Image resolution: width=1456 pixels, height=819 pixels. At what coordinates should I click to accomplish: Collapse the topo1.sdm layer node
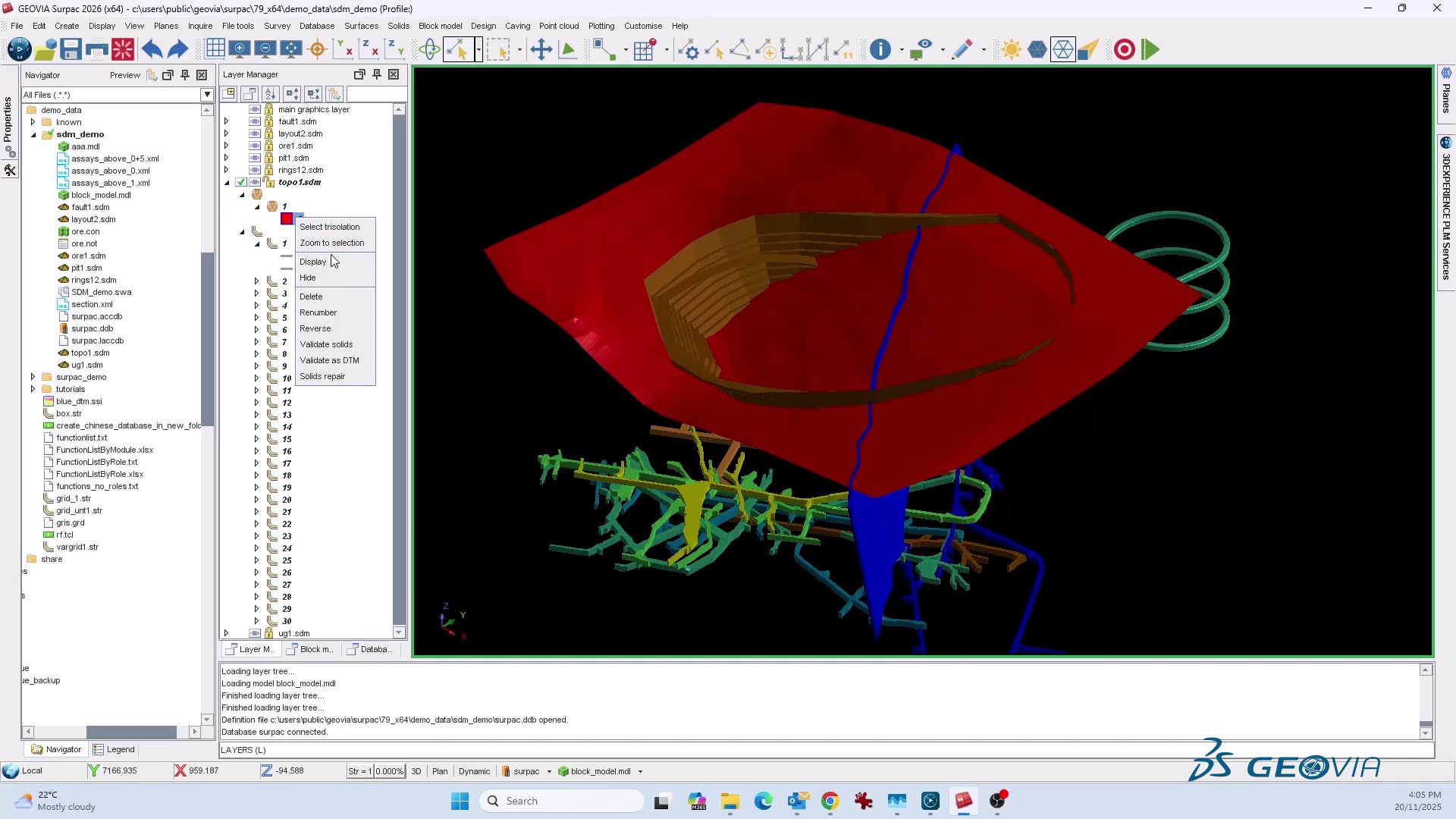click(x=227, y=183)
